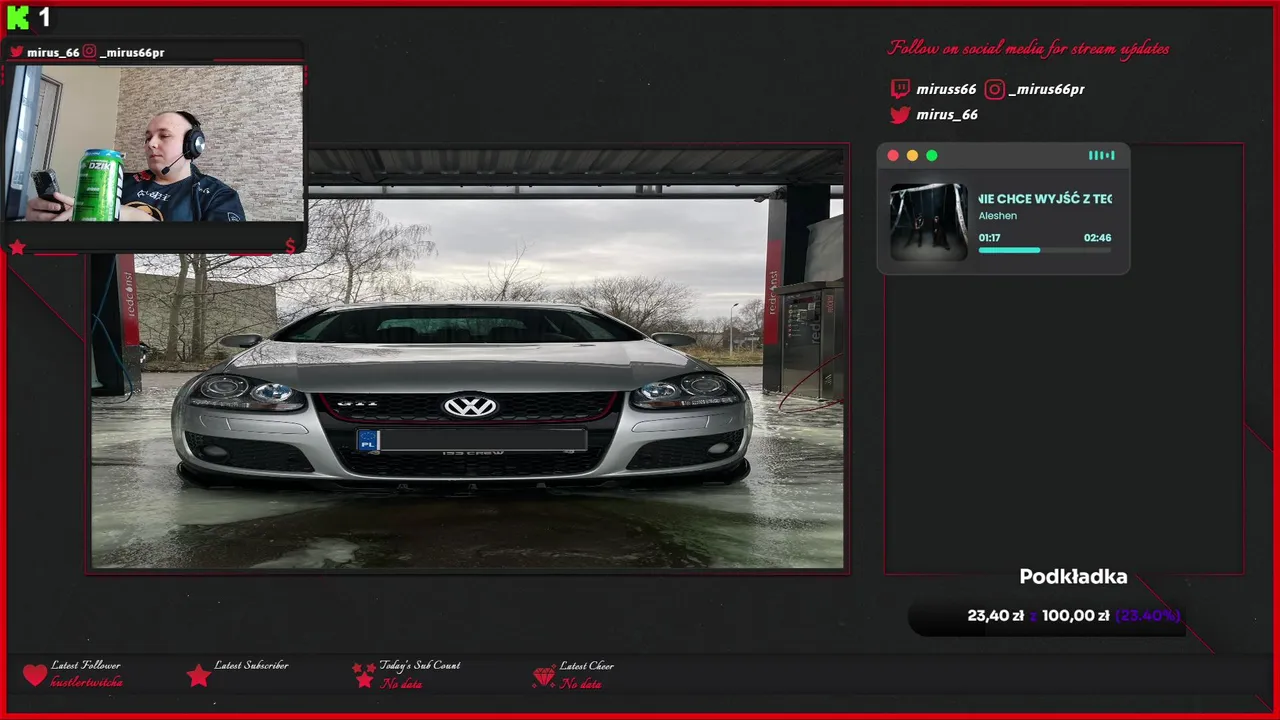
Task: Click the green Kick logo
Action: [18, 18]
